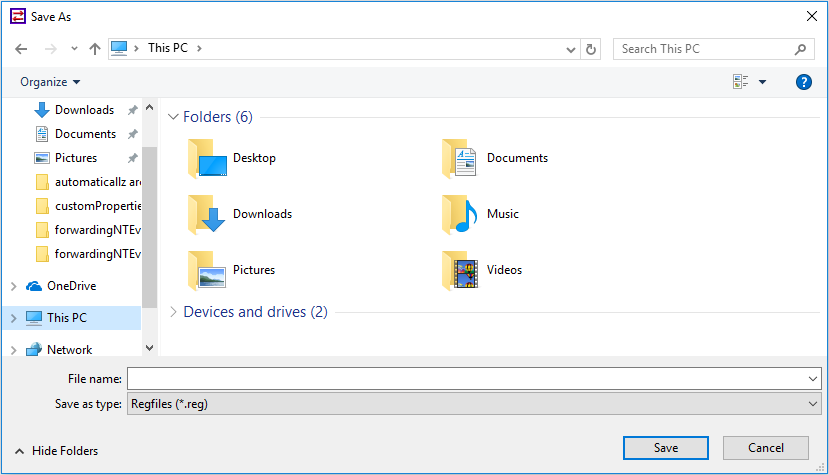
Task: Open the Videos folder icon
Action: coord(461,270)
